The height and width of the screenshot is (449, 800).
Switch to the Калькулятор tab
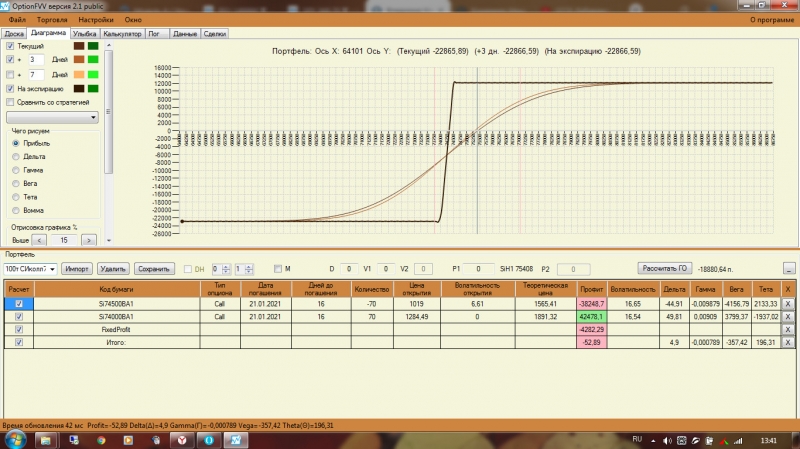tap(122, 34)
